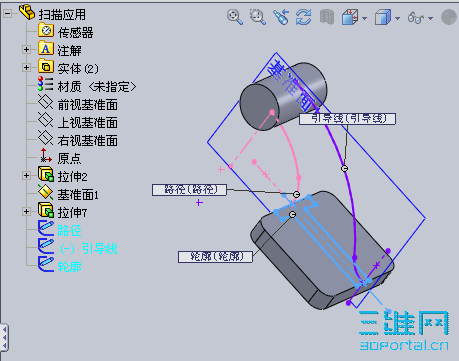Click the Display Style box icon
459x361 pixels.
pyautogui.click(x=383, y=17)
